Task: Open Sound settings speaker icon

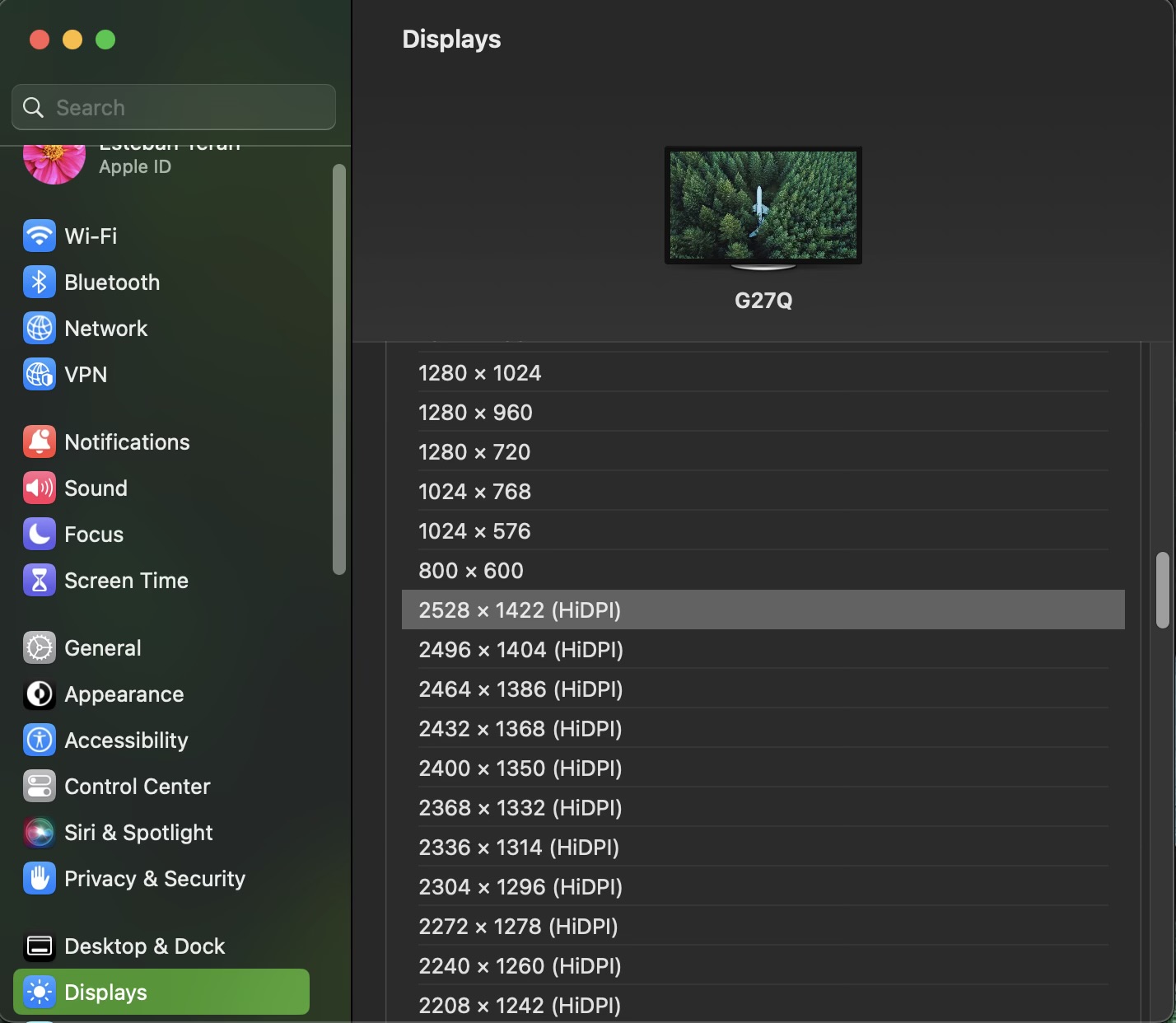Action: pyautogui.click(x=40, y=488)
